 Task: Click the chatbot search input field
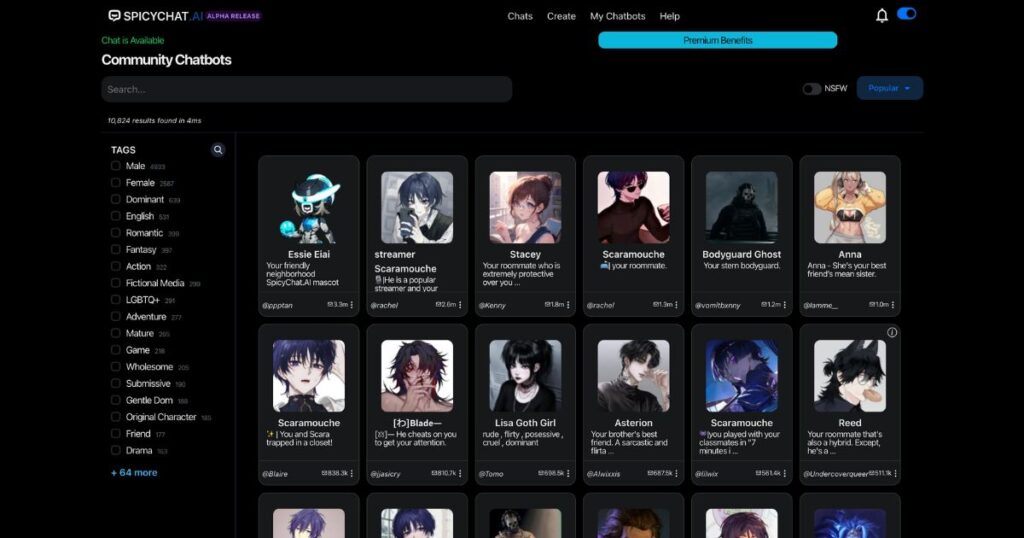click(306, 89)
